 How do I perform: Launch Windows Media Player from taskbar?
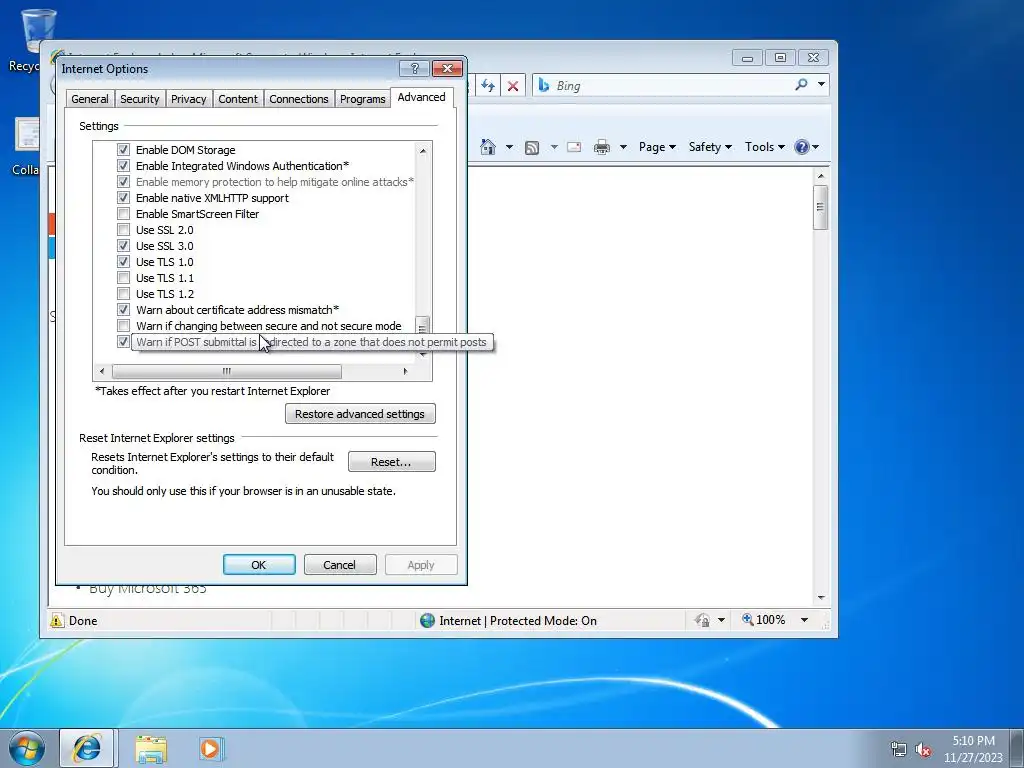212,748
